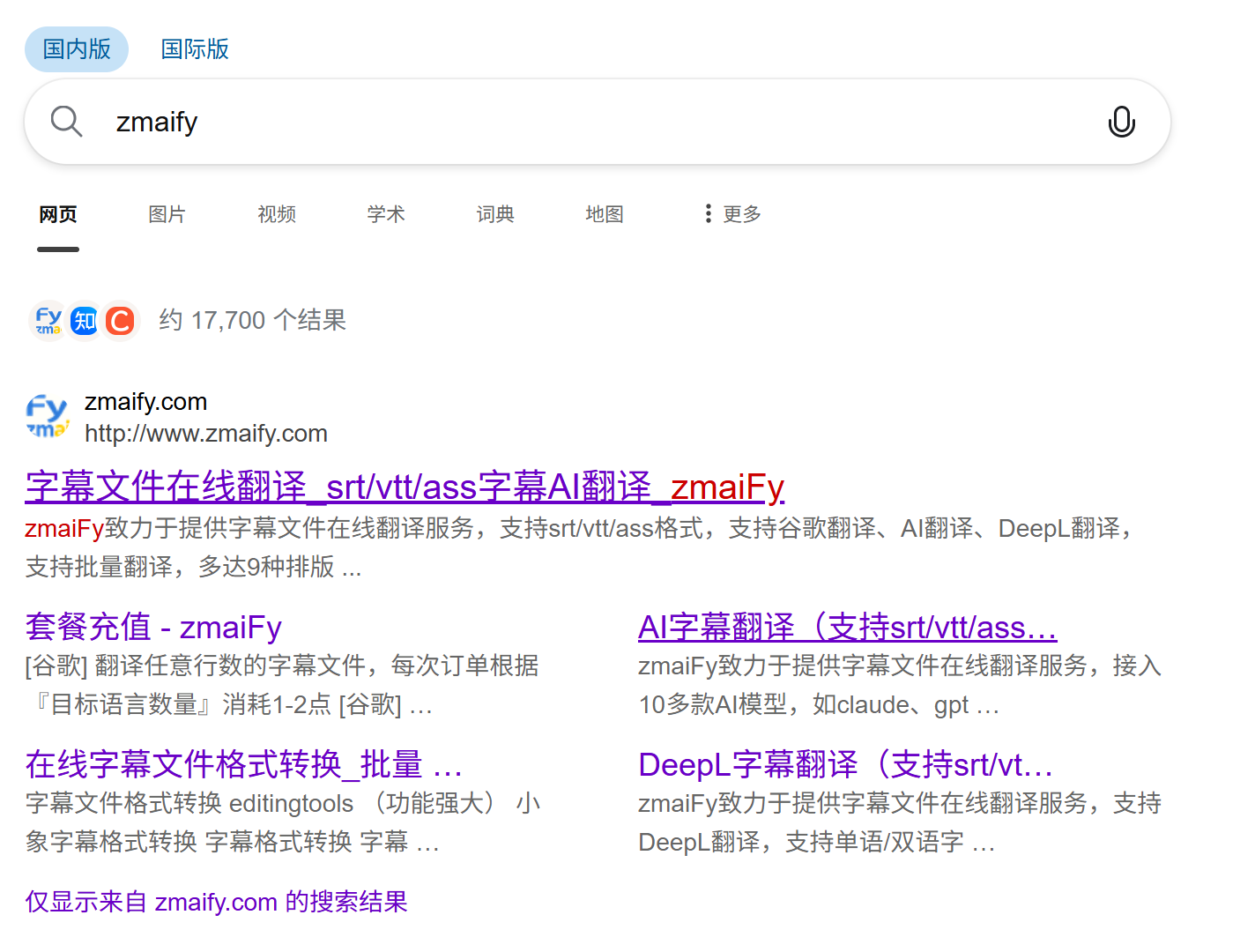
Task: Switch to 国际版 search mode
Action: [195, 49]
